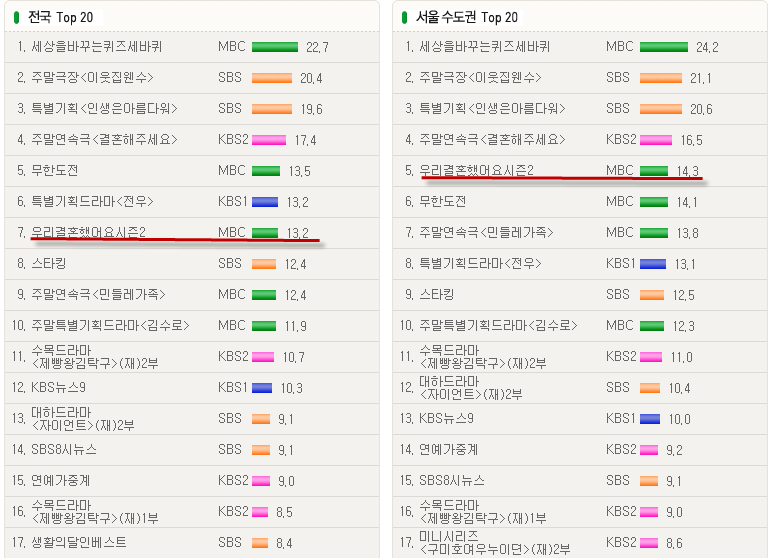The width and height of the screenshot is (773, 558).
Task: Click 연예가중계 in the 서울 수도권 list
Action: click(x=449, y=450)
